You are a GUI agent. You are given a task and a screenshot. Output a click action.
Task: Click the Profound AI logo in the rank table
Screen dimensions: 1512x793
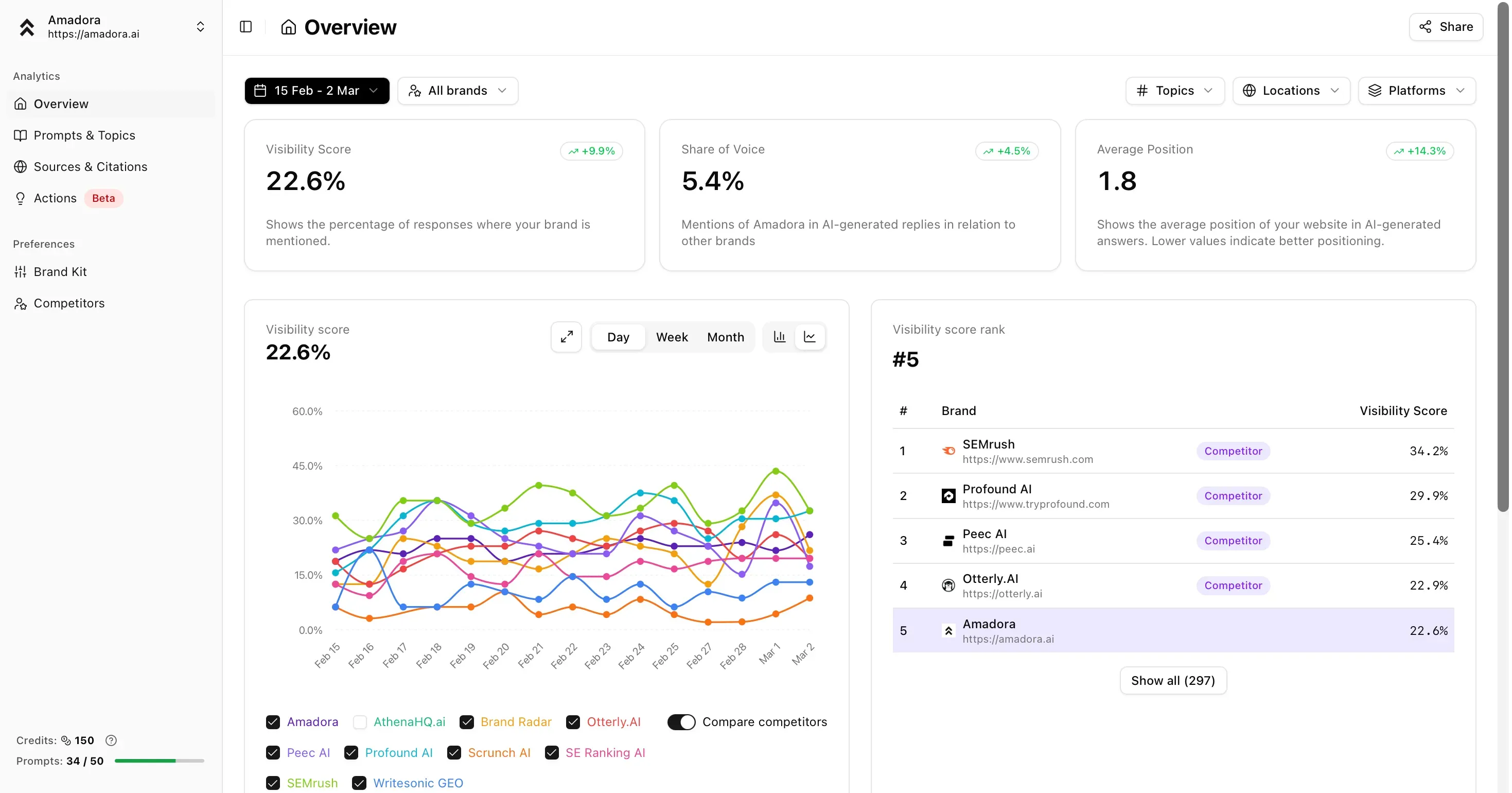[948, 496]
